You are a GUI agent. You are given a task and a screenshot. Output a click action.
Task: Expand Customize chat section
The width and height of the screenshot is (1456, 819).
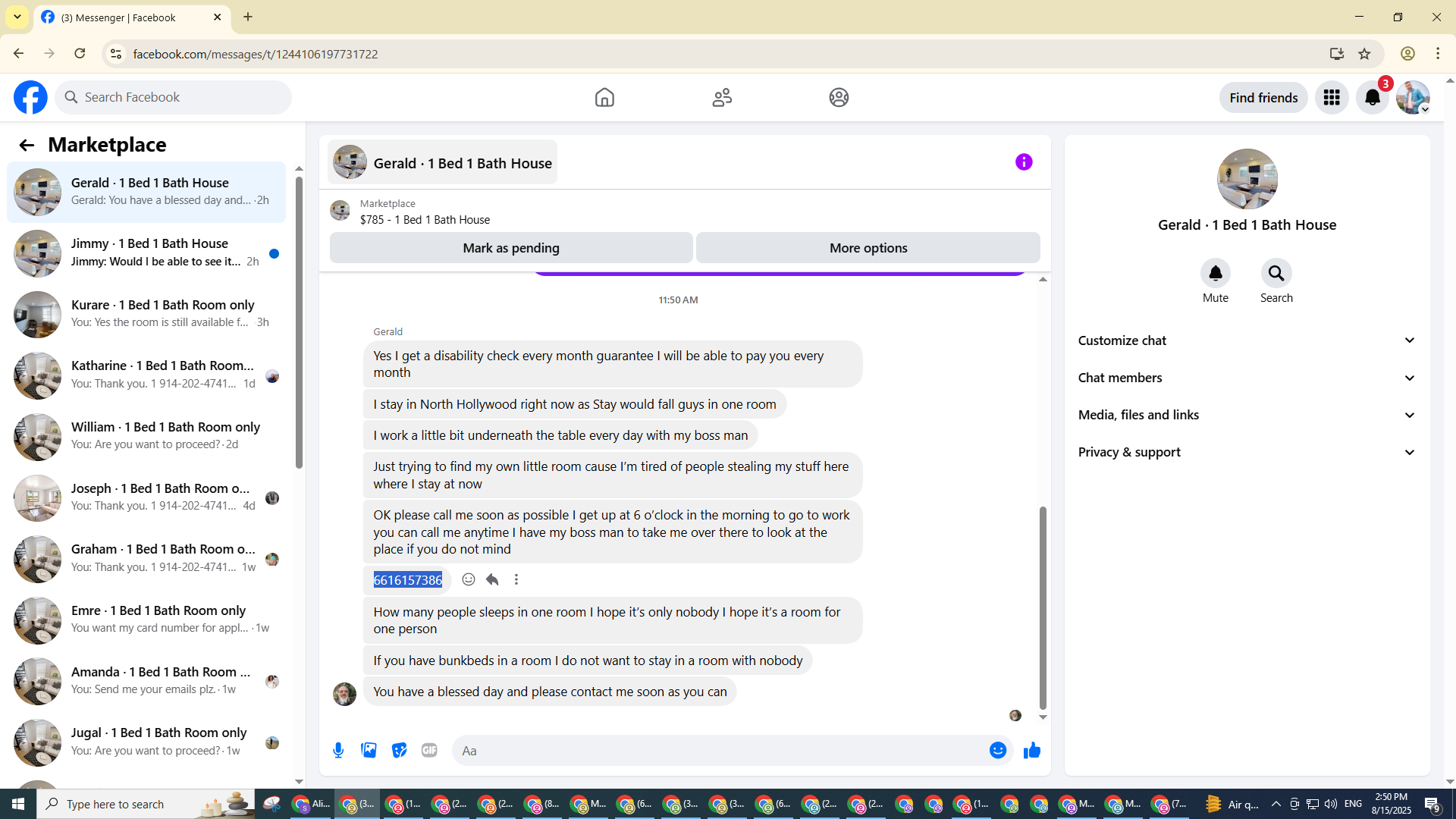point(1247,340)
